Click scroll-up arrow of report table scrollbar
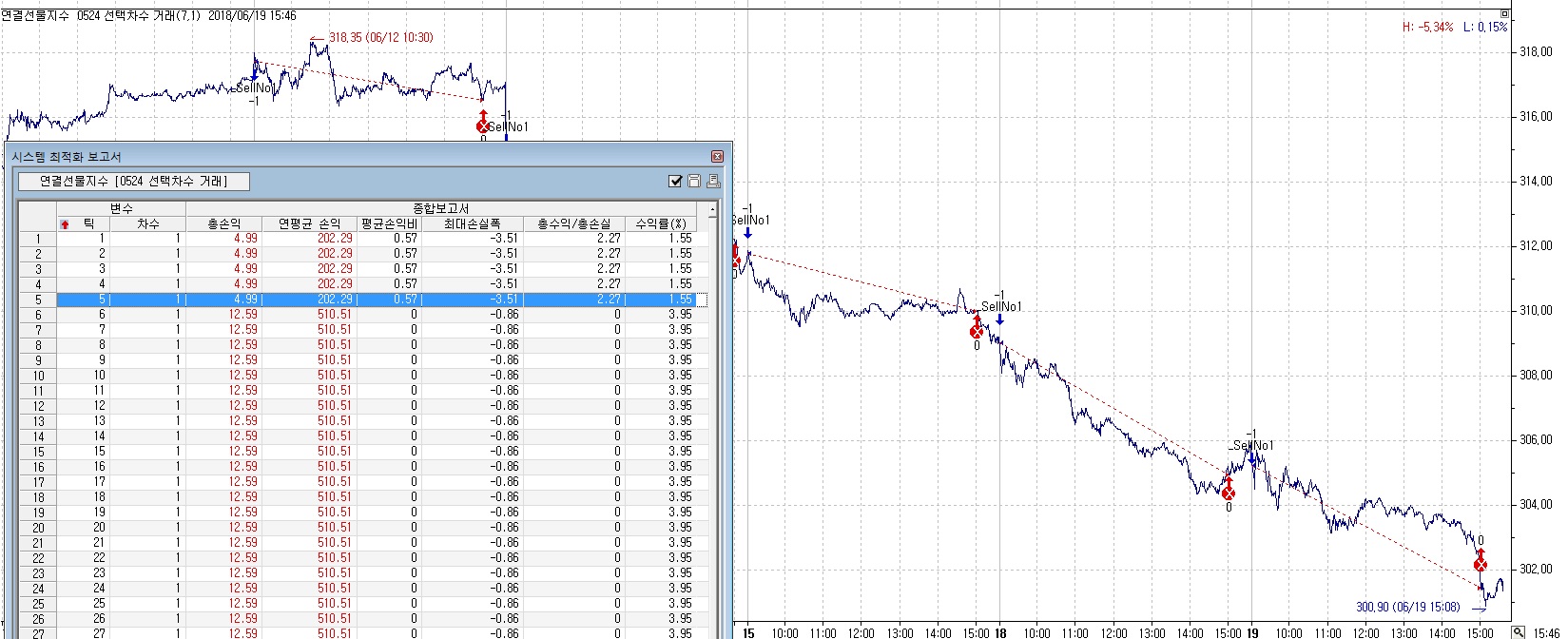Screen dimensions: 1568x639 712,209
